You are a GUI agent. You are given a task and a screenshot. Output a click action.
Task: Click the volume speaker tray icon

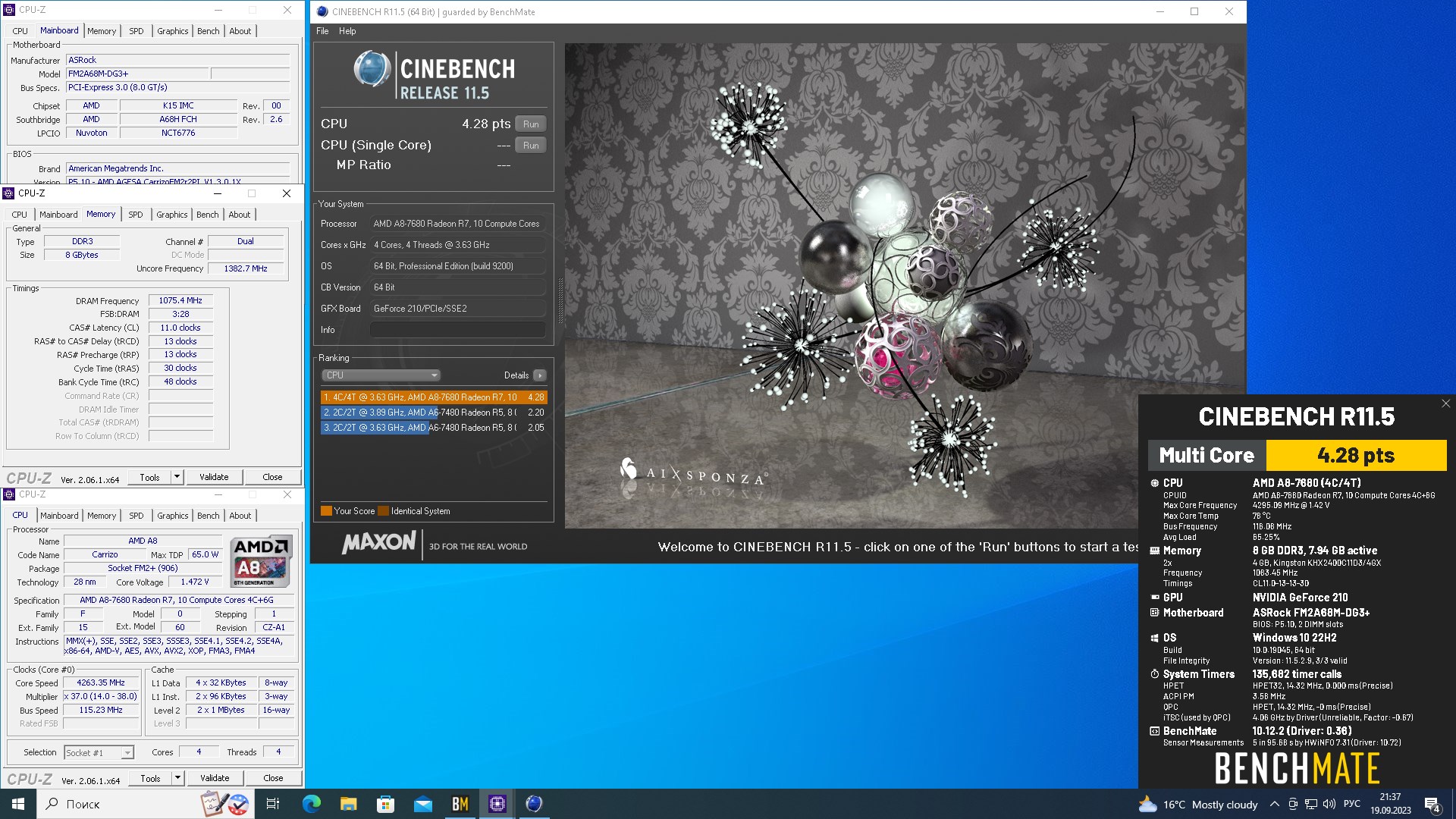pyautogui.click(x=1329, y=804)
